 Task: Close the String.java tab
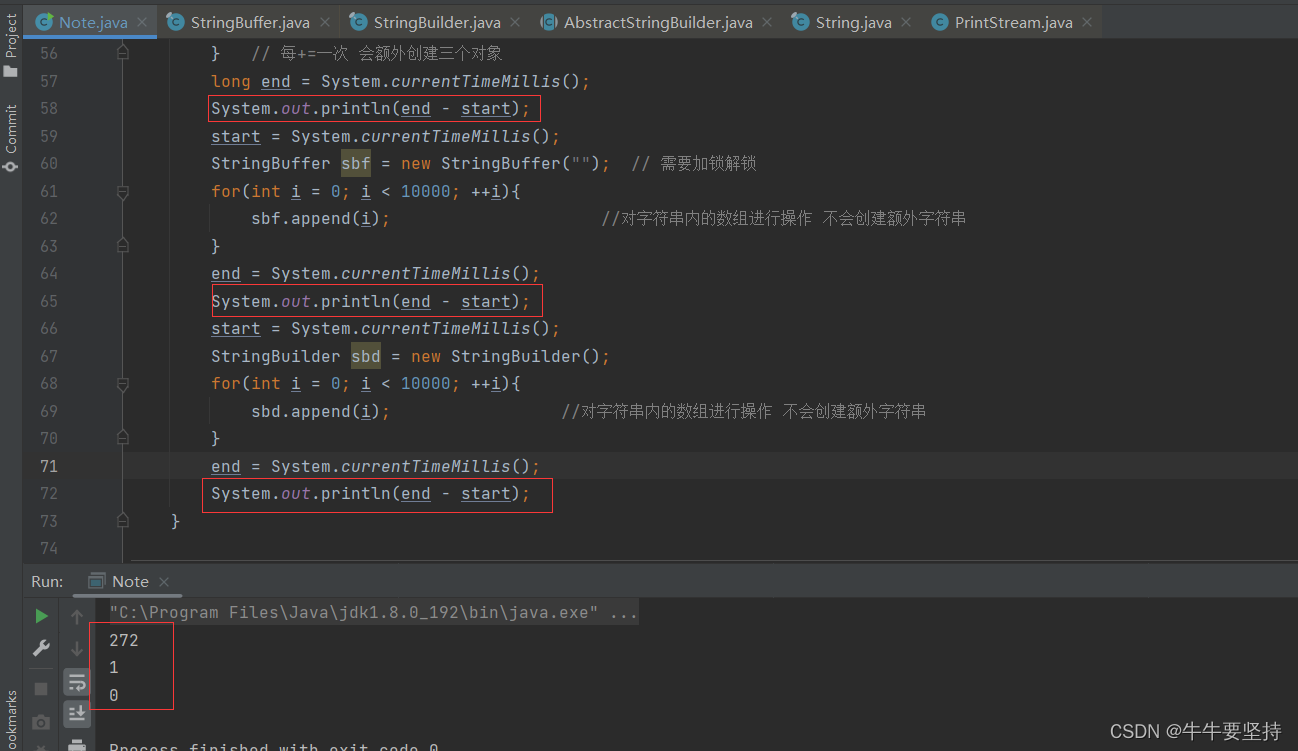(905, 22)
